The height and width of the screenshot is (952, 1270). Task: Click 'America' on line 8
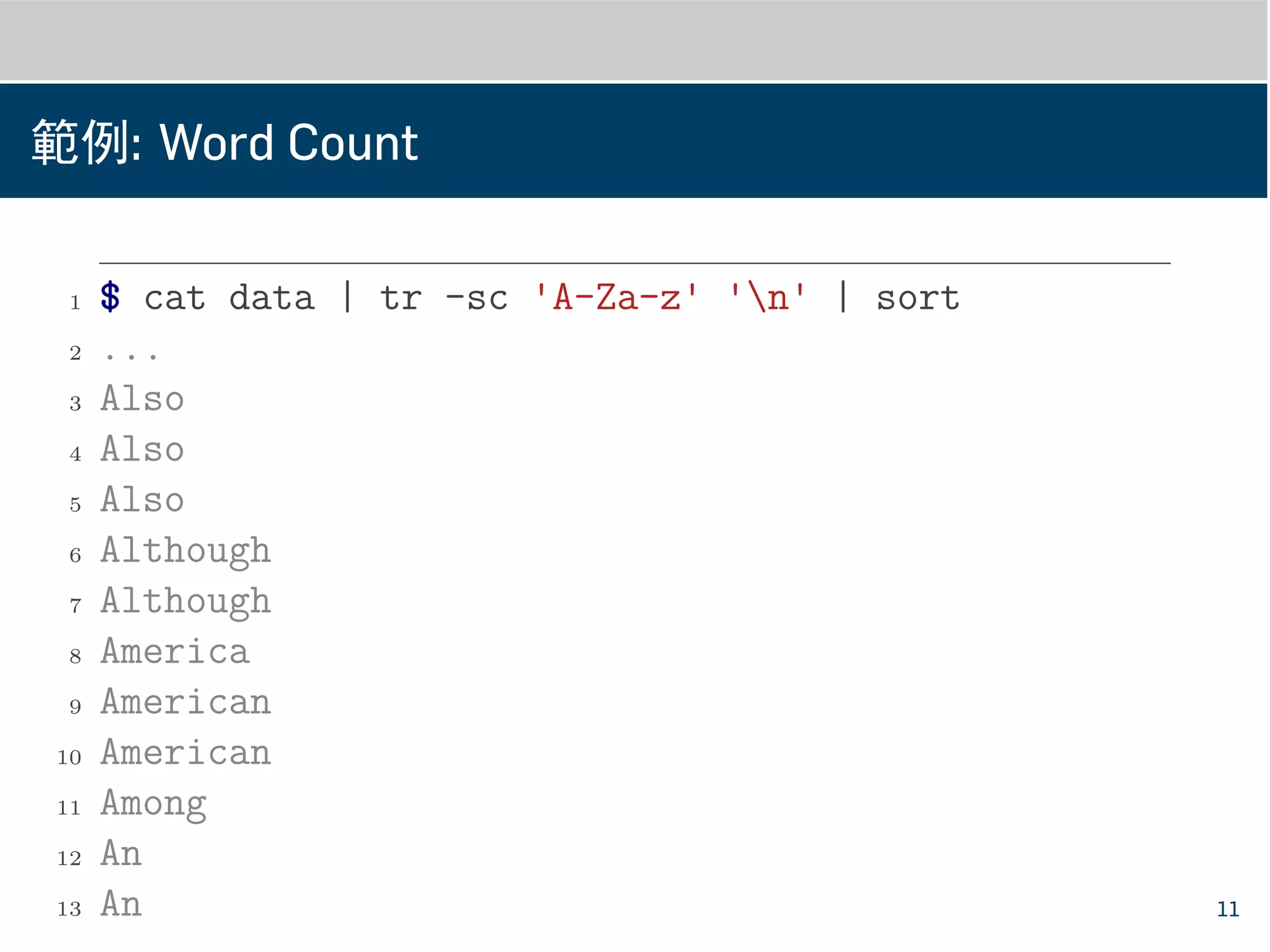point(175,651)
